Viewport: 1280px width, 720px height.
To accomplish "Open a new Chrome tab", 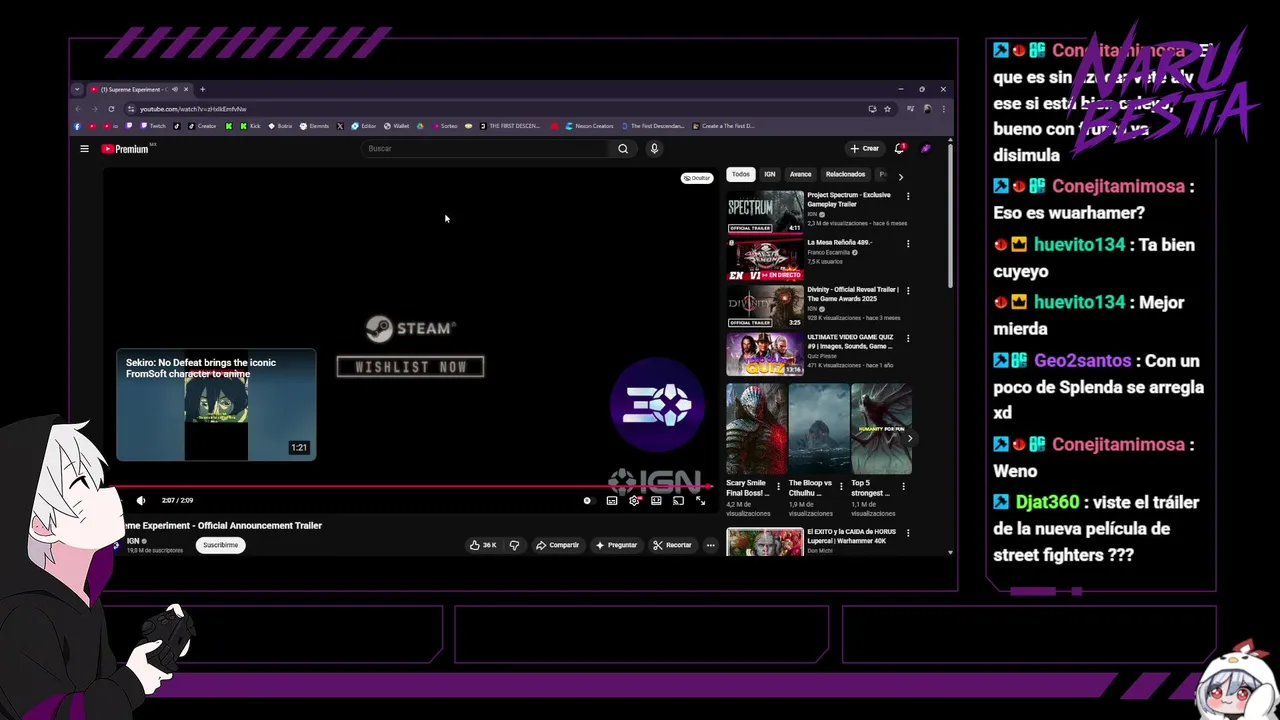I will 202,89.
